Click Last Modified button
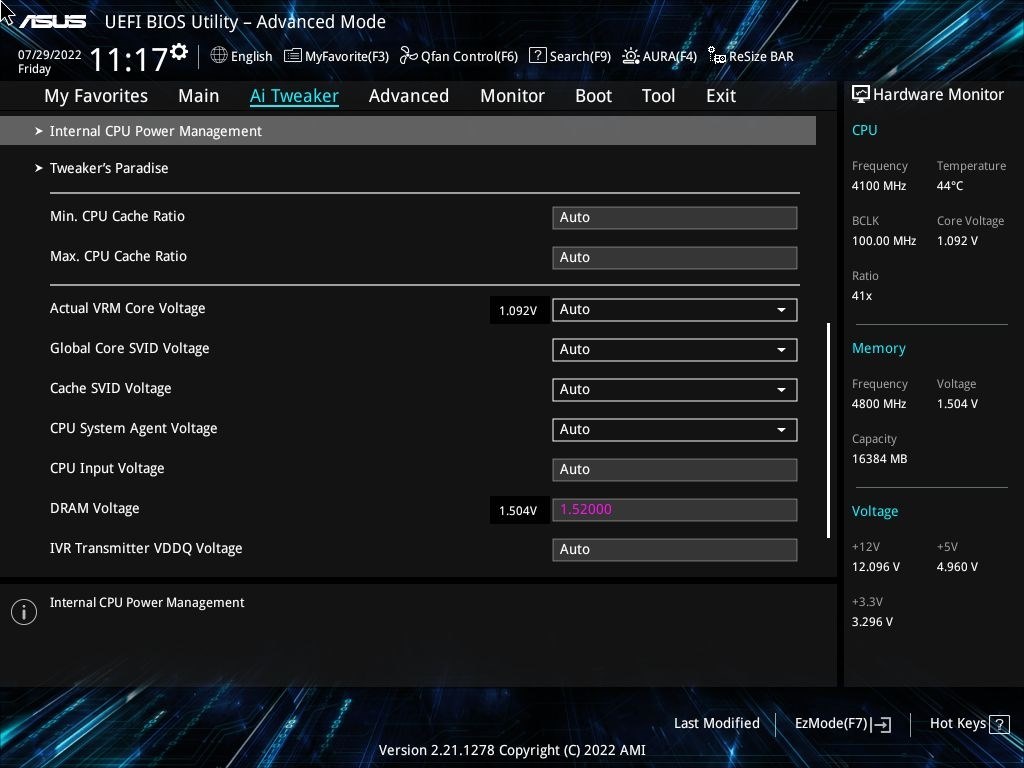Viewport: 1024px width, 768px height. pyautogui.click(x=716, y=724)
